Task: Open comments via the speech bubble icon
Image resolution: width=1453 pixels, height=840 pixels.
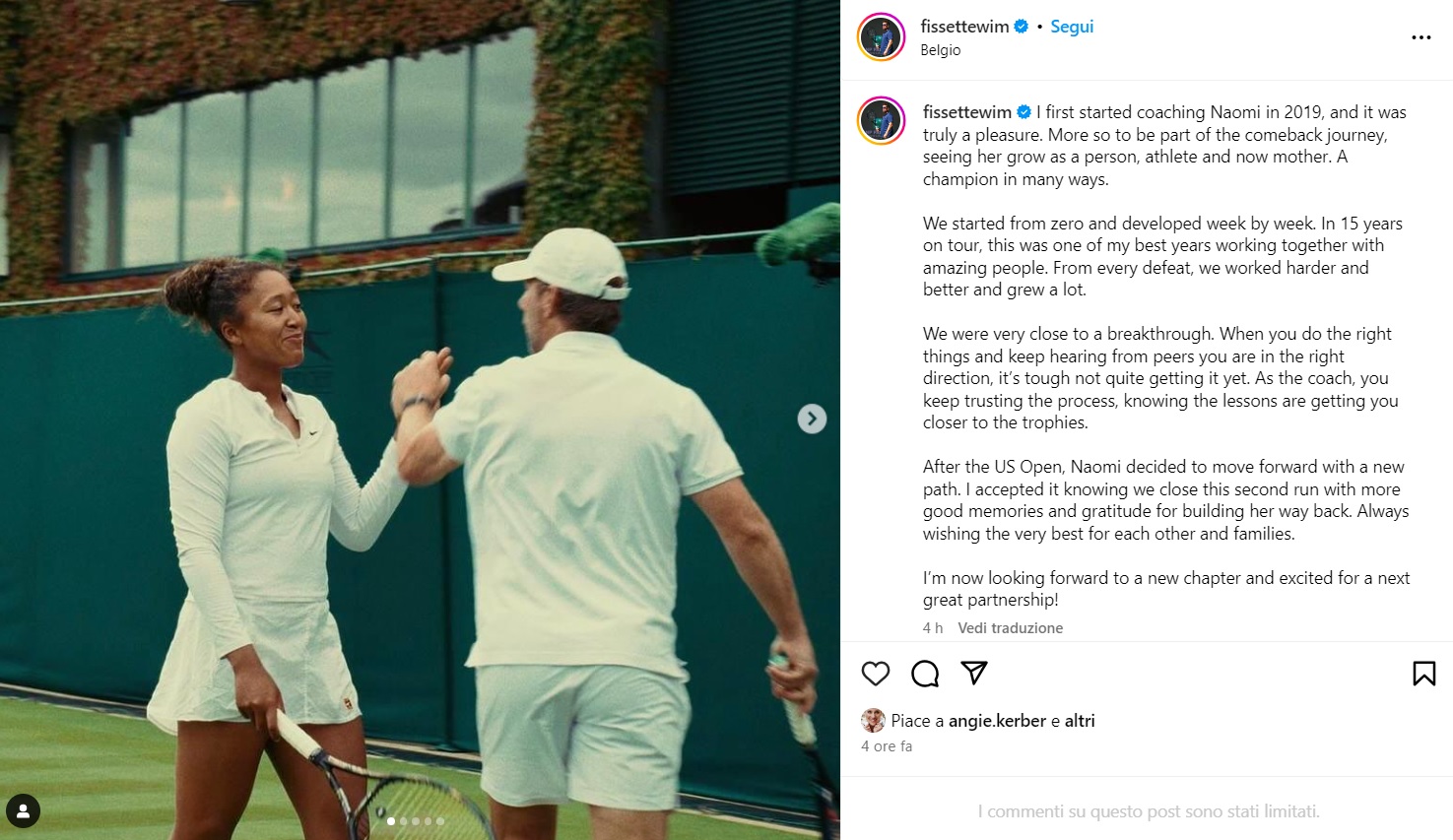Action: tap(924, 674)
